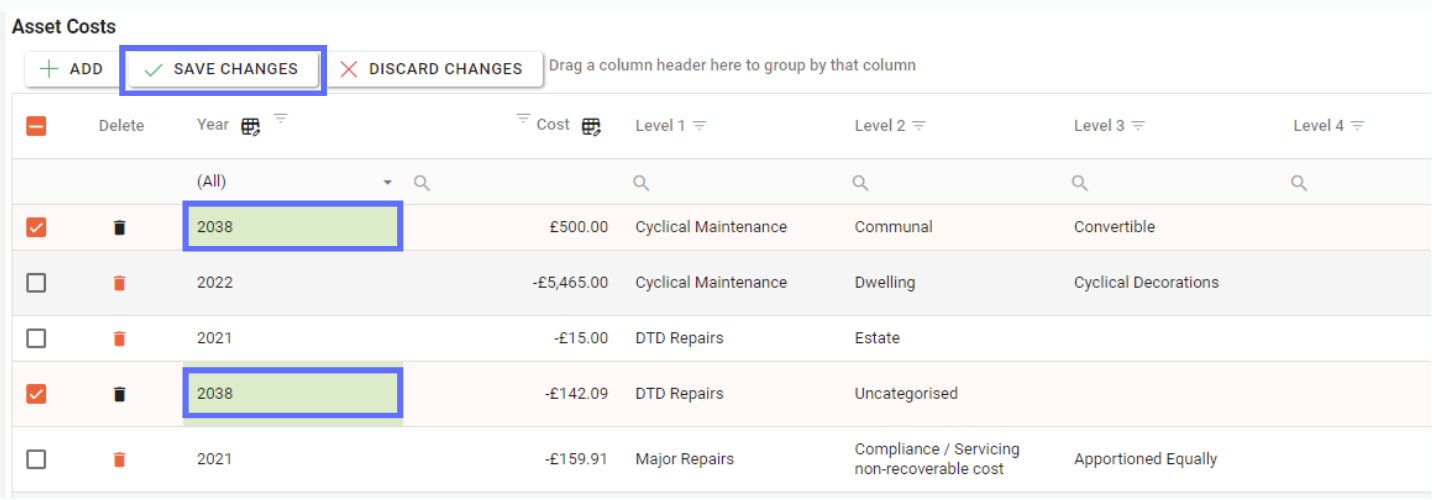This screenshot has width=1432, height=500.
Task: Click the Save Changes button
Action: 222,69
